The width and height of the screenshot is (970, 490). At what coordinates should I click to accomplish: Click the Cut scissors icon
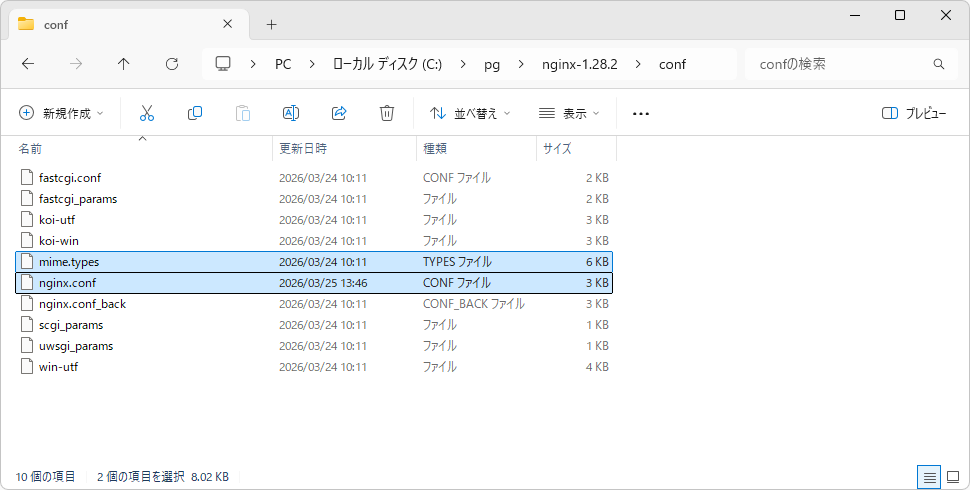click(x=147, y=113)
